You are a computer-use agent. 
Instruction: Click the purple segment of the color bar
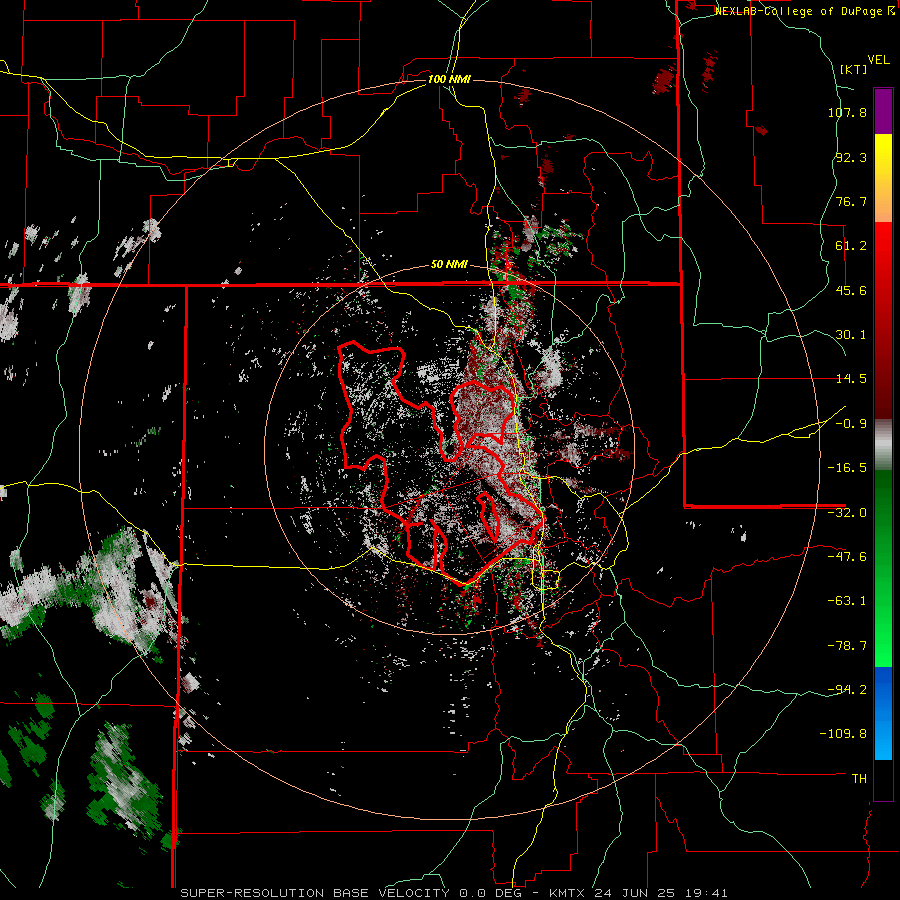[883, 111]
